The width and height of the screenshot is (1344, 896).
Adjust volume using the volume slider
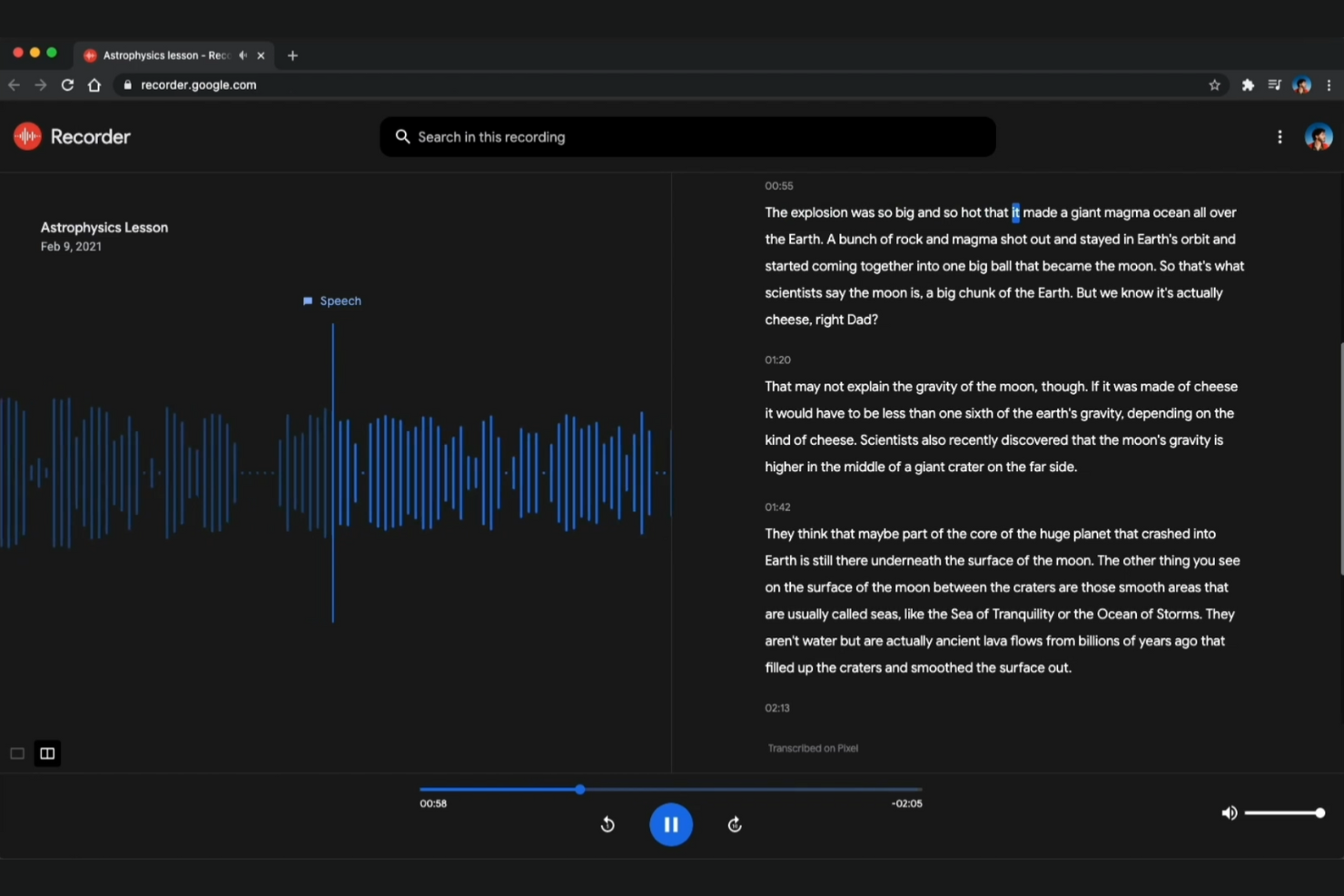1285,812
